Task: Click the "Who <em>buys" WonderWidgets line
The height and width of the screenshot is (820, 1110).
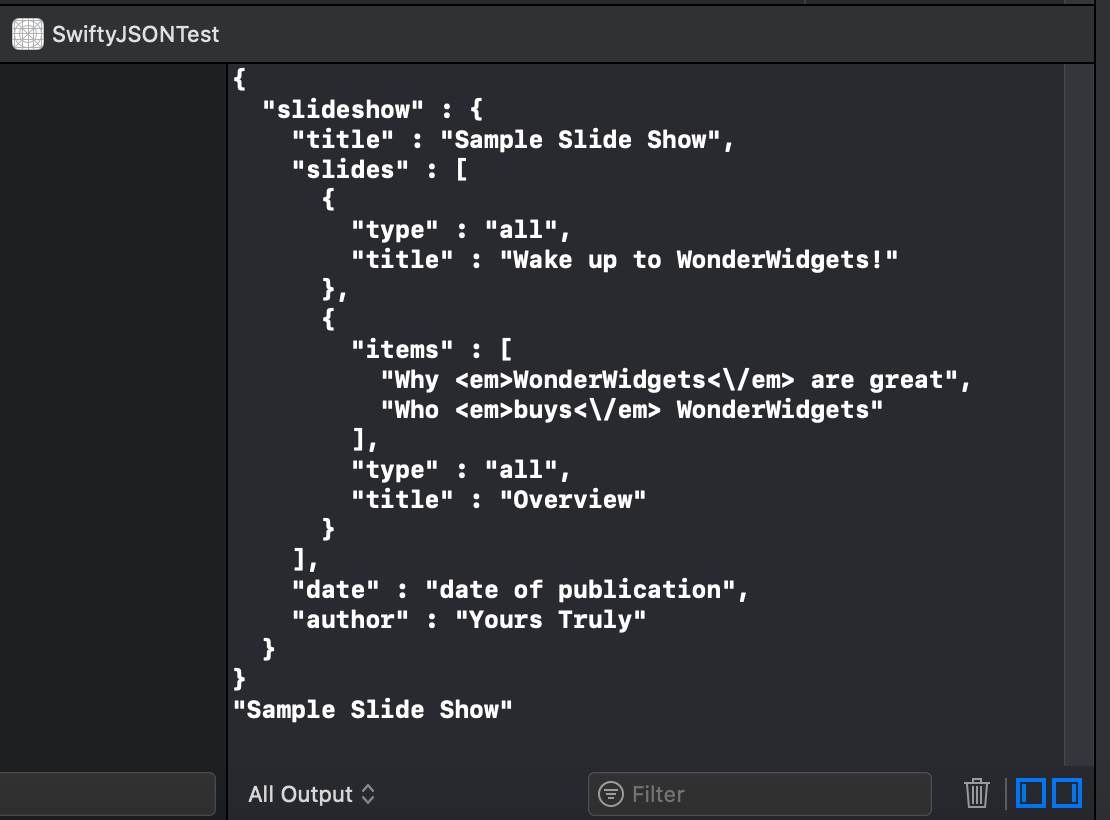Action: coord(631,409)
